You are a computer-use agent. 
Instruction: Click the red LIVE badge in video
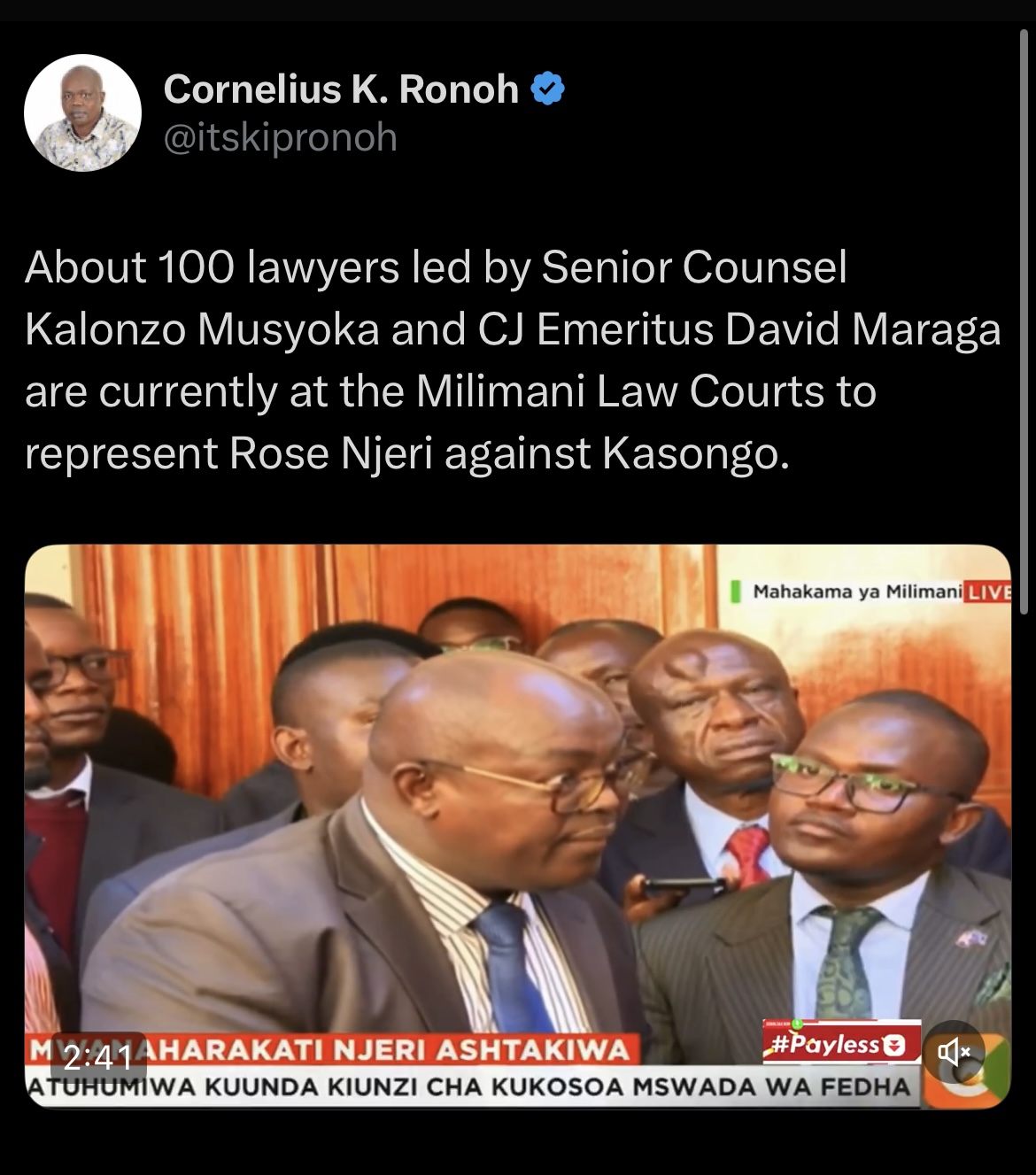(986, 592)
